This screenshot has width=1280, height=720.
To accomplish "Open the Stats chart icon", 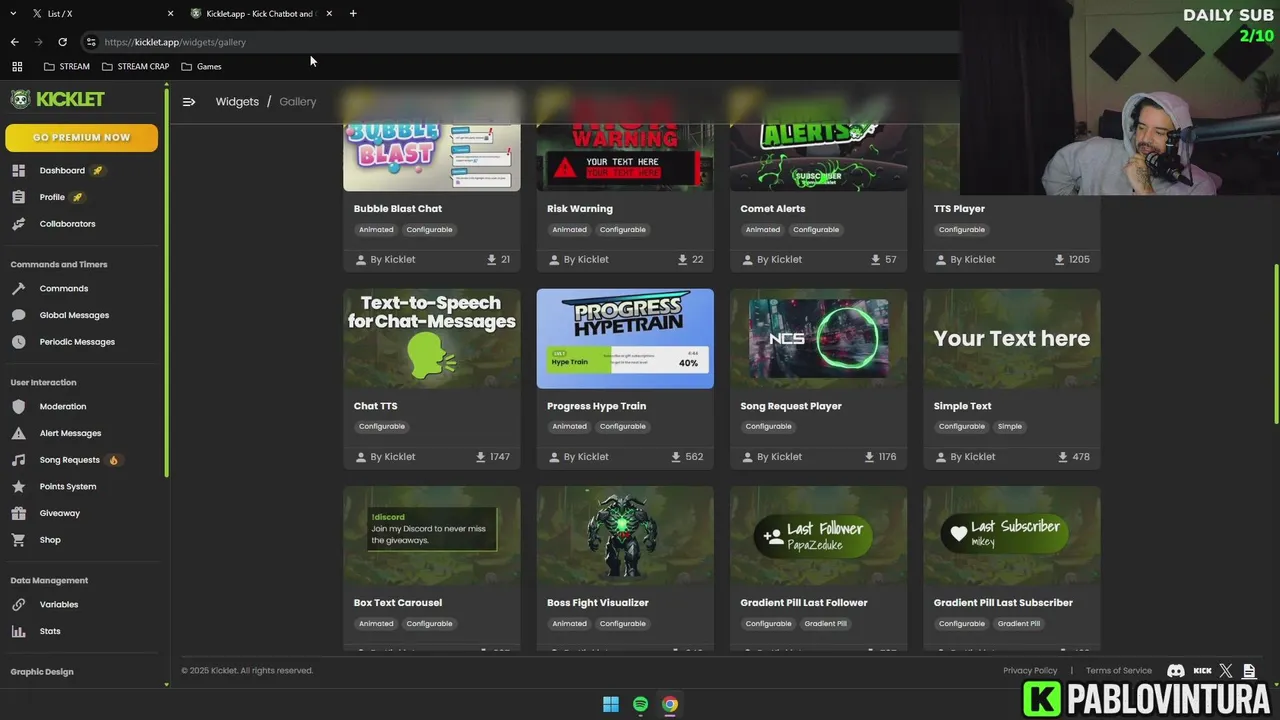I will coord(18,631).
